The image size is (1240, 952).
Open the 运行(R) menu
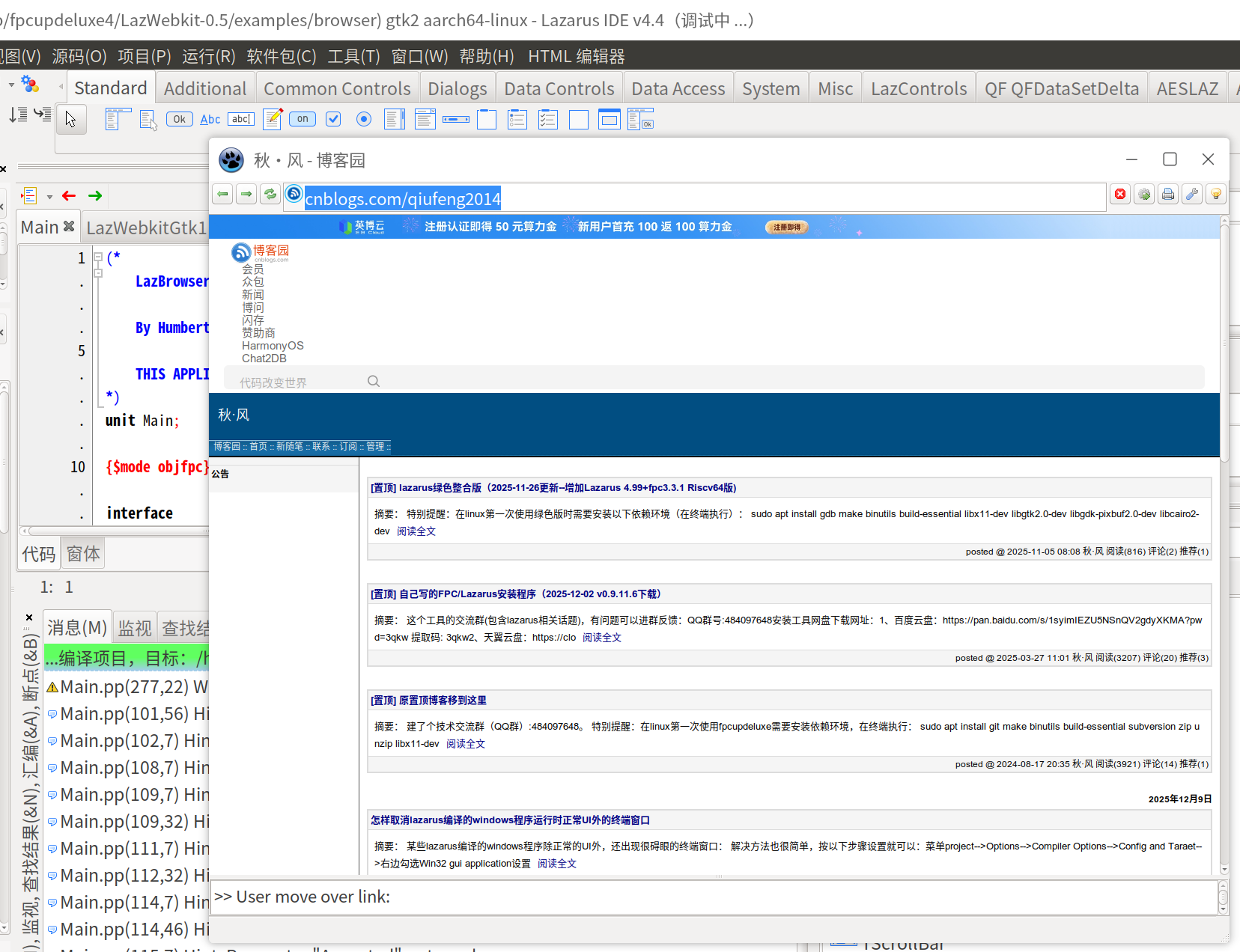(x=209, y=57)
